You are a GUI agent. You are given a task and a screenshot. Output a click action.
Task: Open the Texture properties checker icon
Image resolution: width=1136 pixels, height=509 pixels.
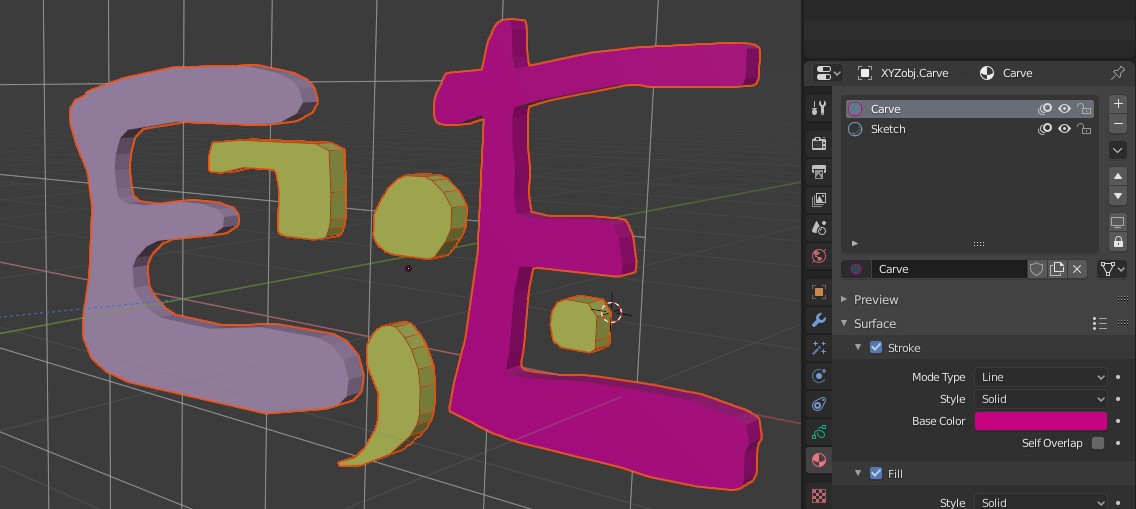(819, 496)
